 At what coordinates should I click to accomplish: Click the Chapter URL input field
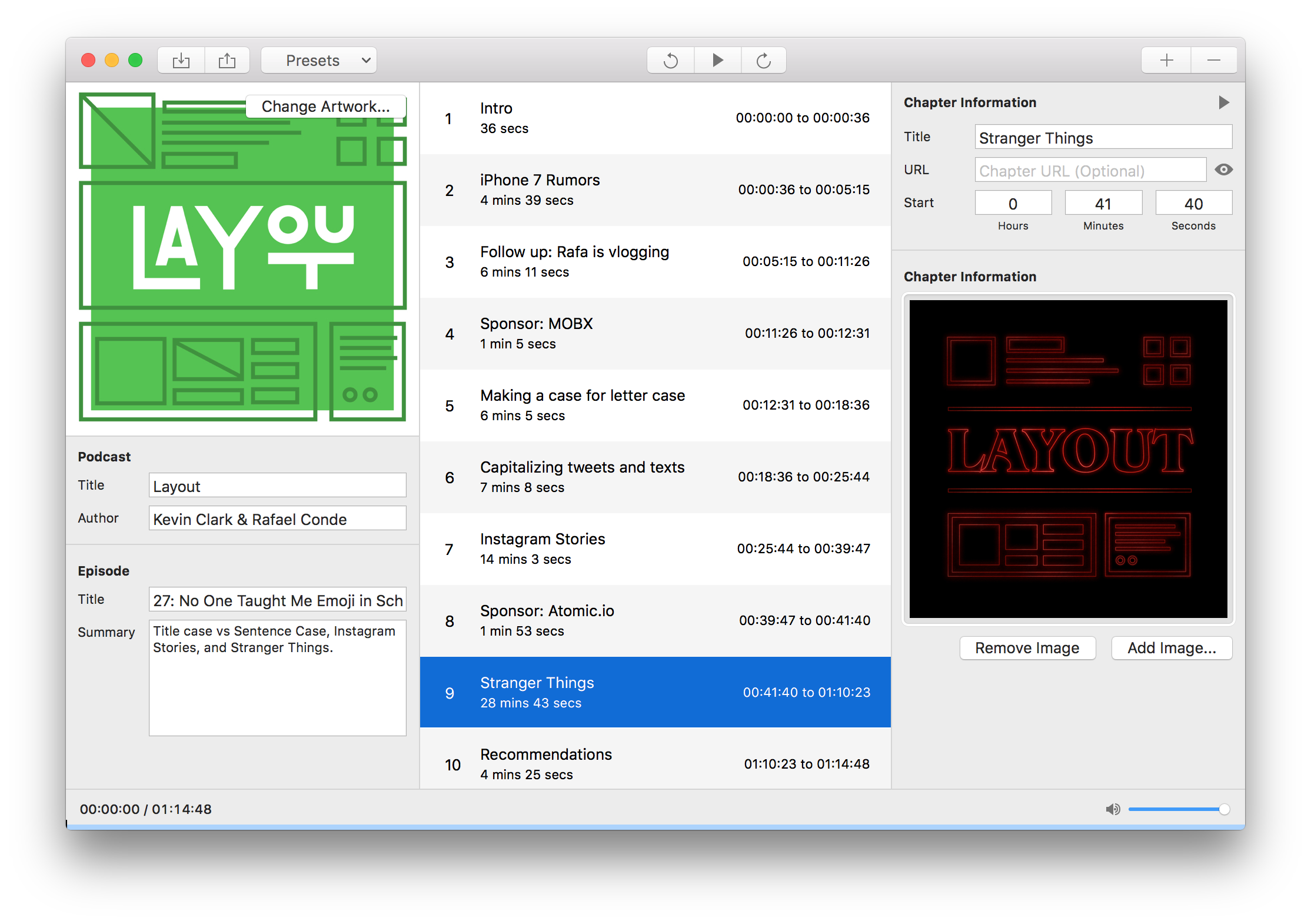(1090, 171)
